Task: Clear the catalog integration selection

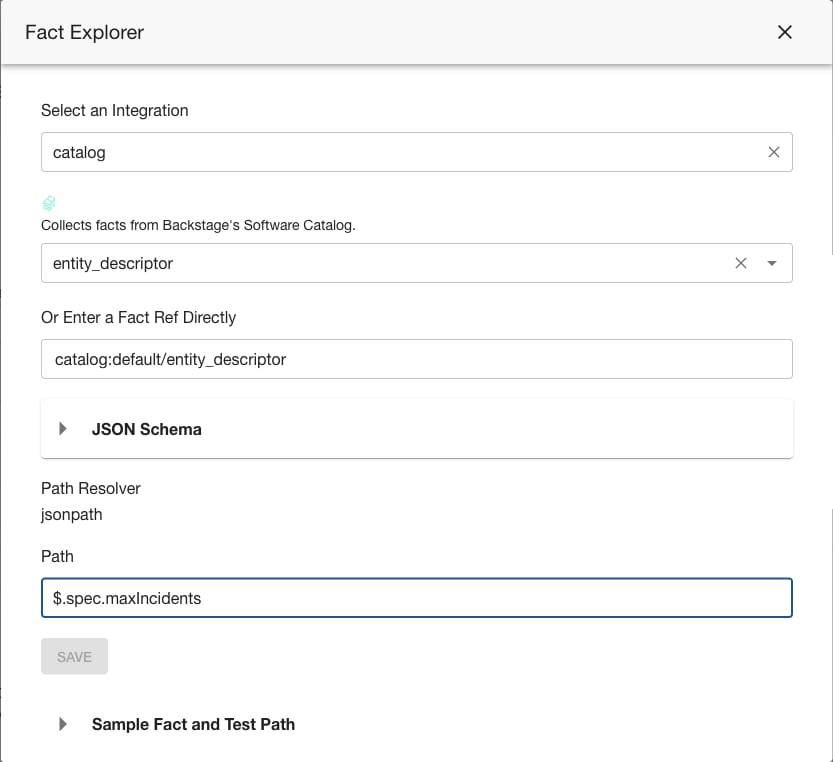Action: (774, 152)
